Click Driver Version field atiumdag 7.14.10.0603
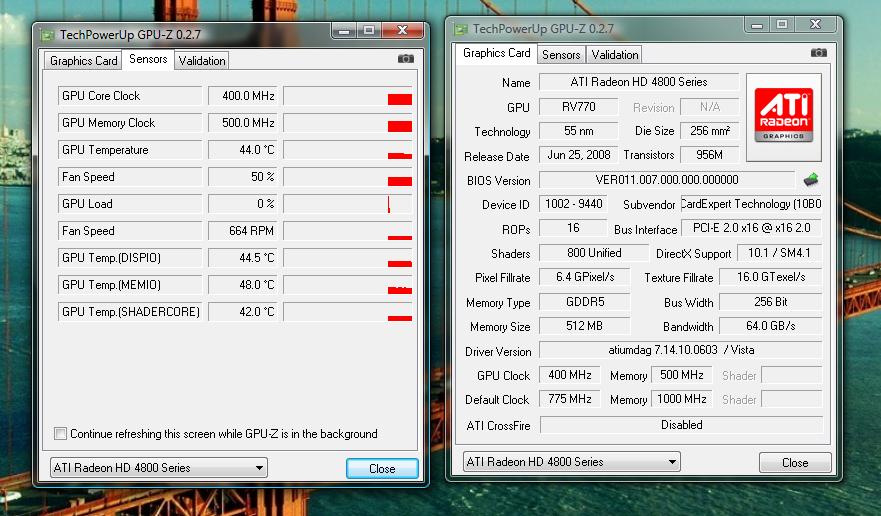881x516 pixels. [680, 350]
